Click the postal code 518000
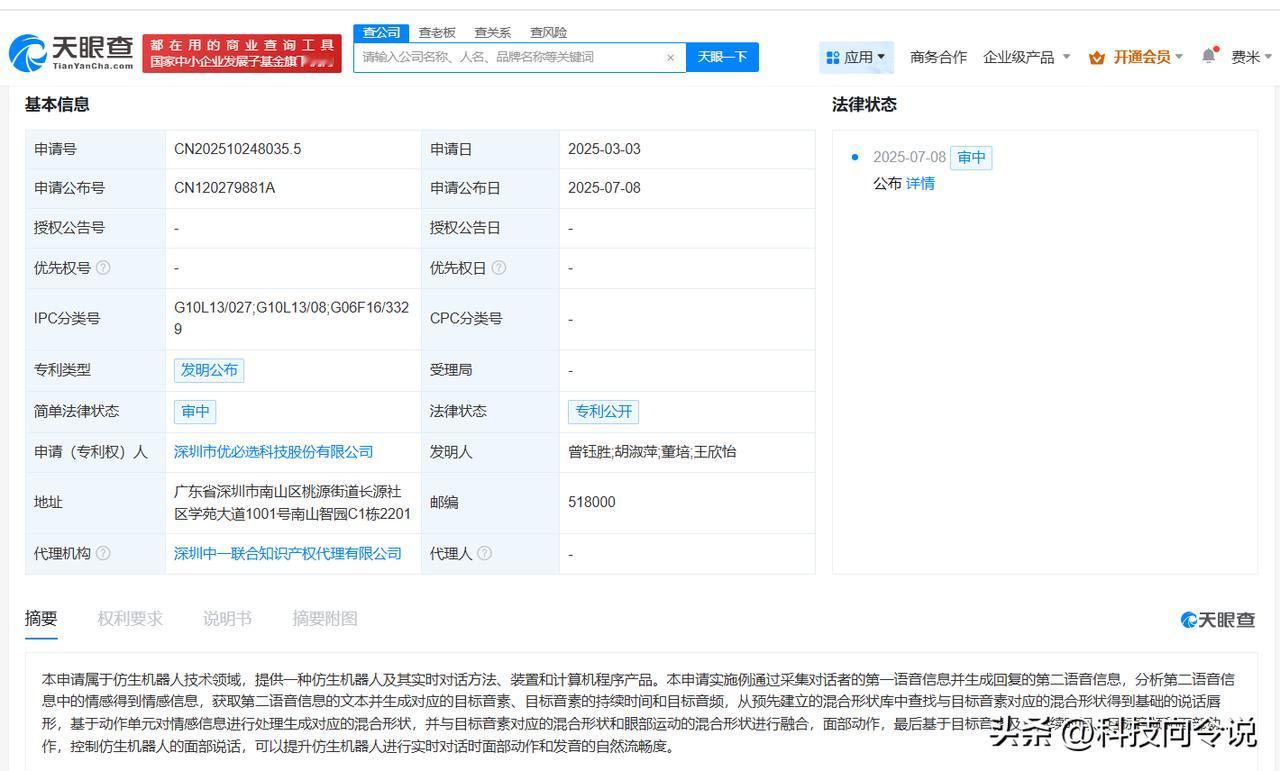The width and height of the screenshot is (1280, 771). (x=592, y=502)
